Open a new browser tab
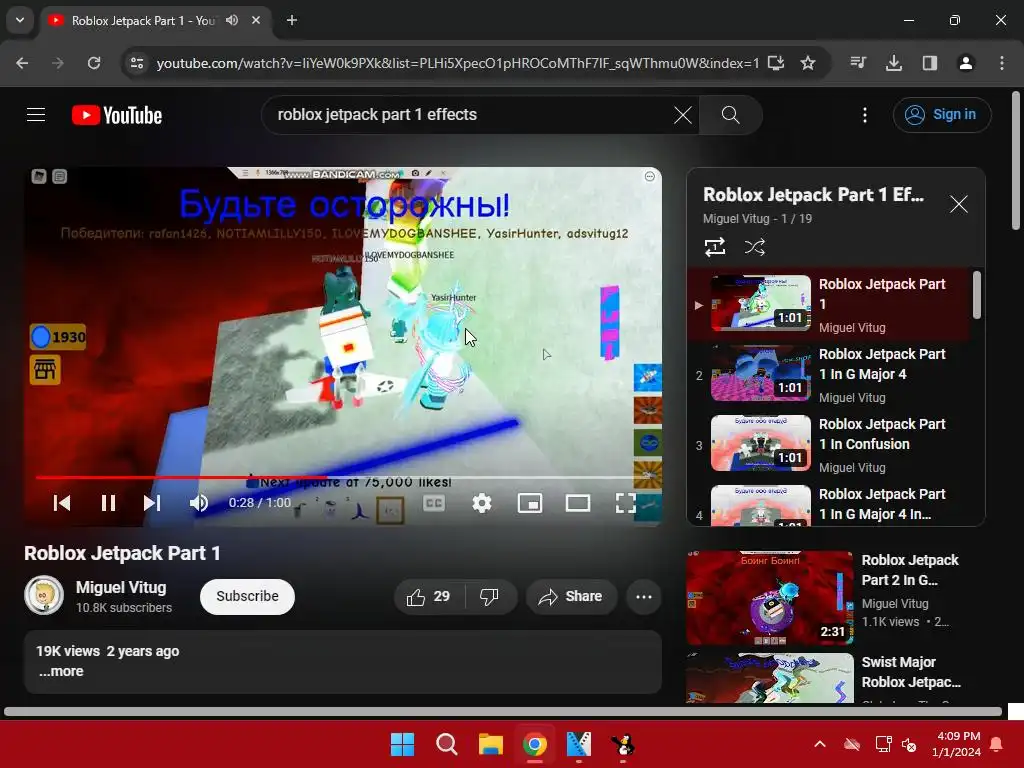Viewport: 1024px width, 768px height. tap(292, 20)
